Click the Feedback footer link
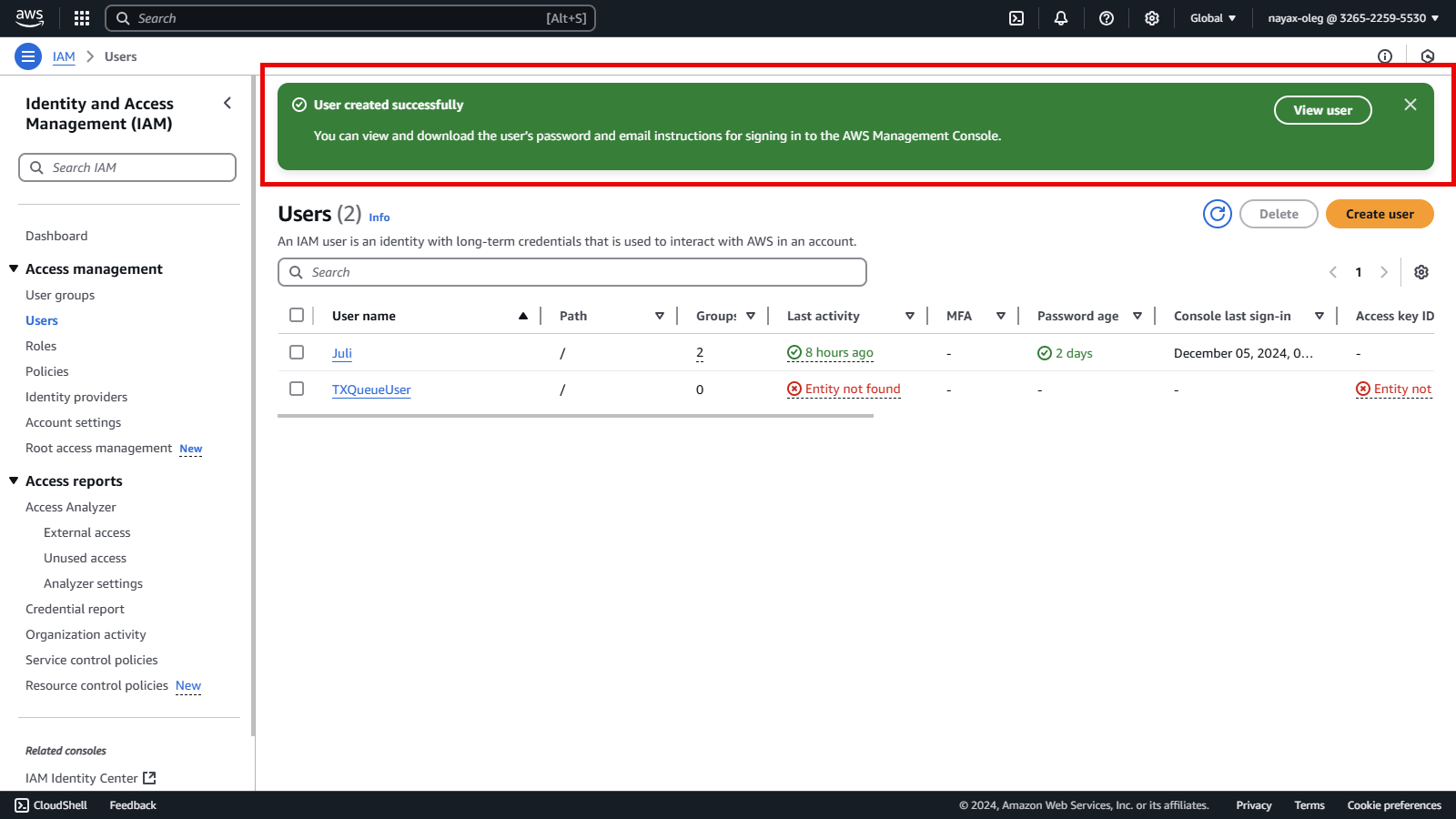Image resolution: width=1456 pixels, height=819 pixels. click(x=133, y=805)
